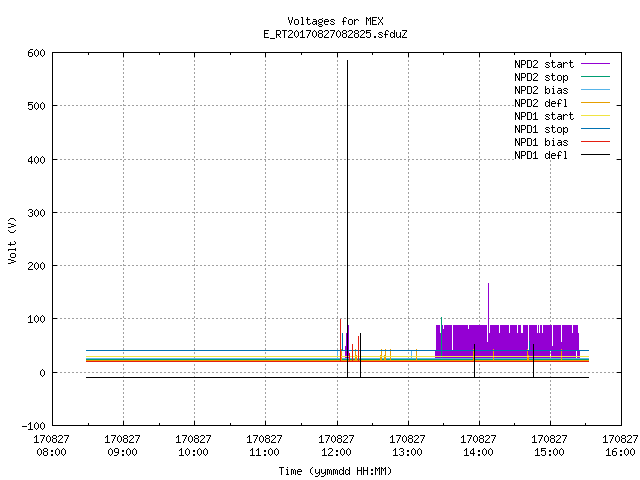The image size is (640, 480).
Task: Click the x-axis tick 170827 10:00
Action: click(x=193, y=446)
